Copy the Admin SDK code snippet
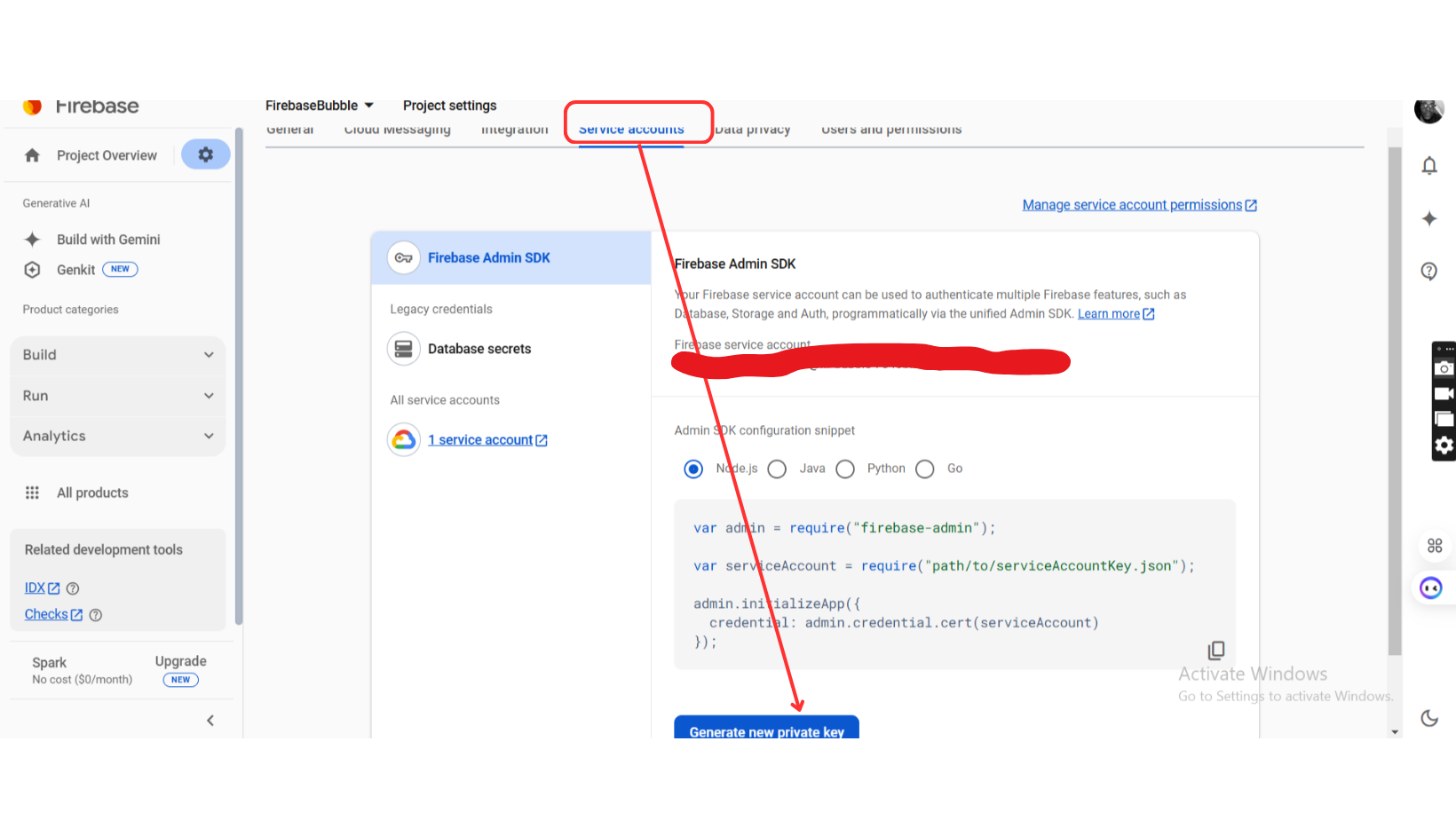The height and width of the screenshot is (820, 1456). point(1216,650)
